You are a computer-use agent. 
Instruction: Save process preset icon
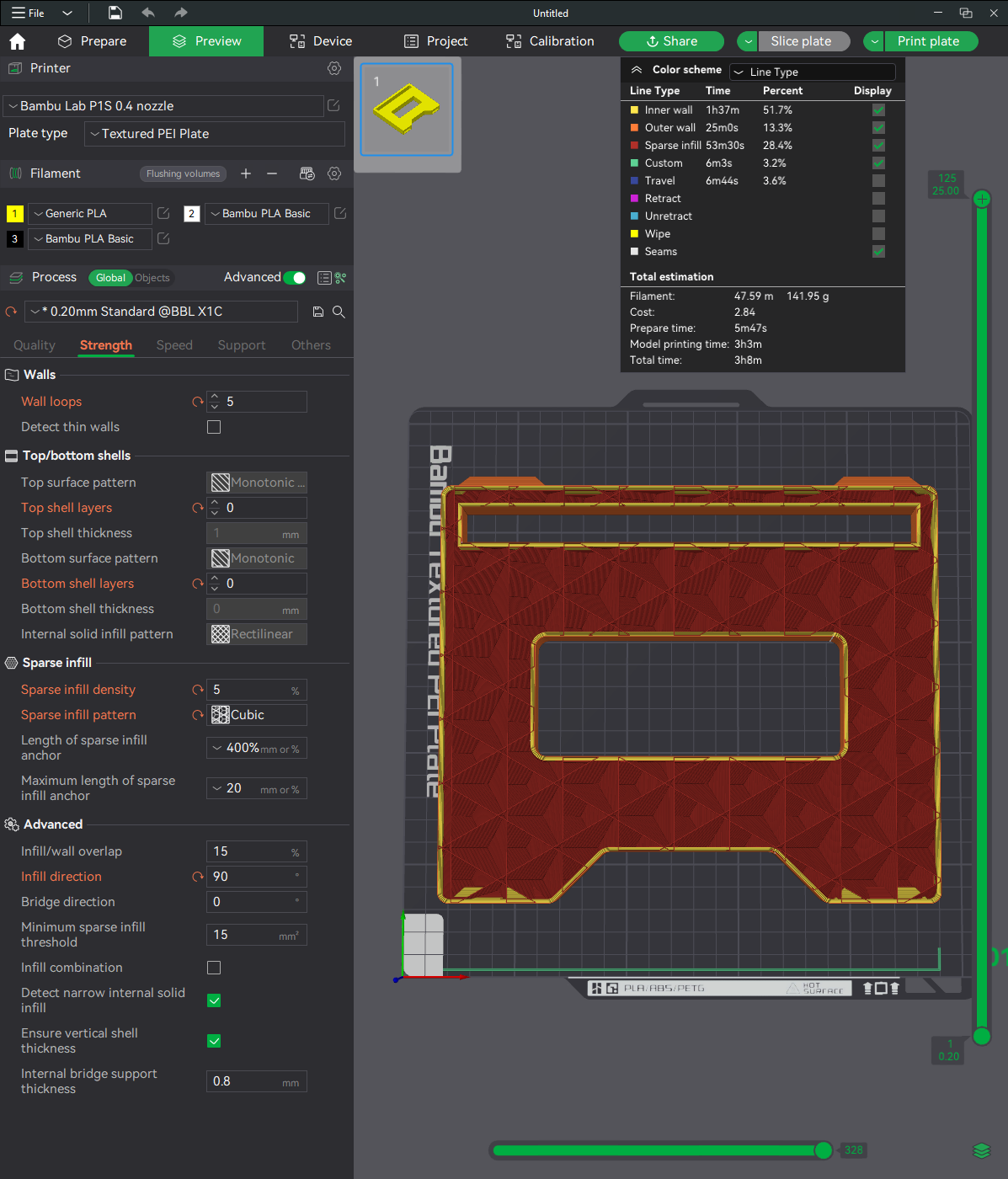click(318, 312)
